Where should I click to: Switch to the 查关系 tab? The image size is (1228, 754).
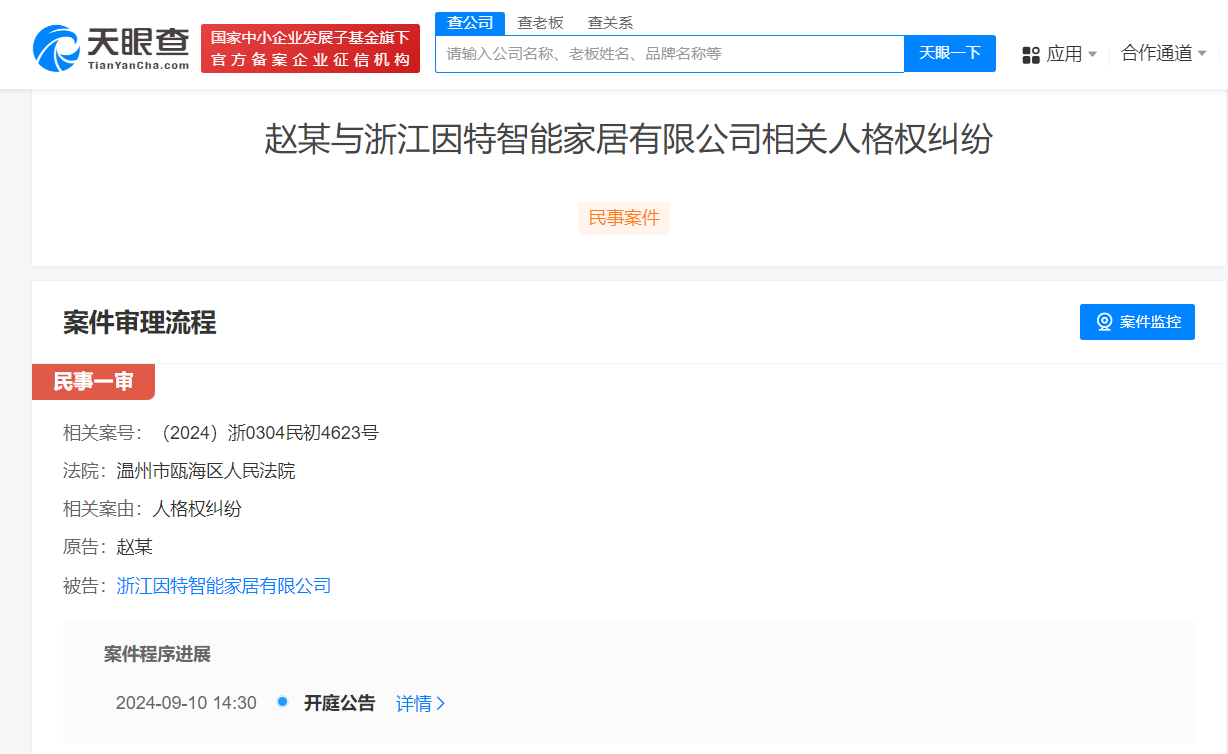(x=609, y=22)
